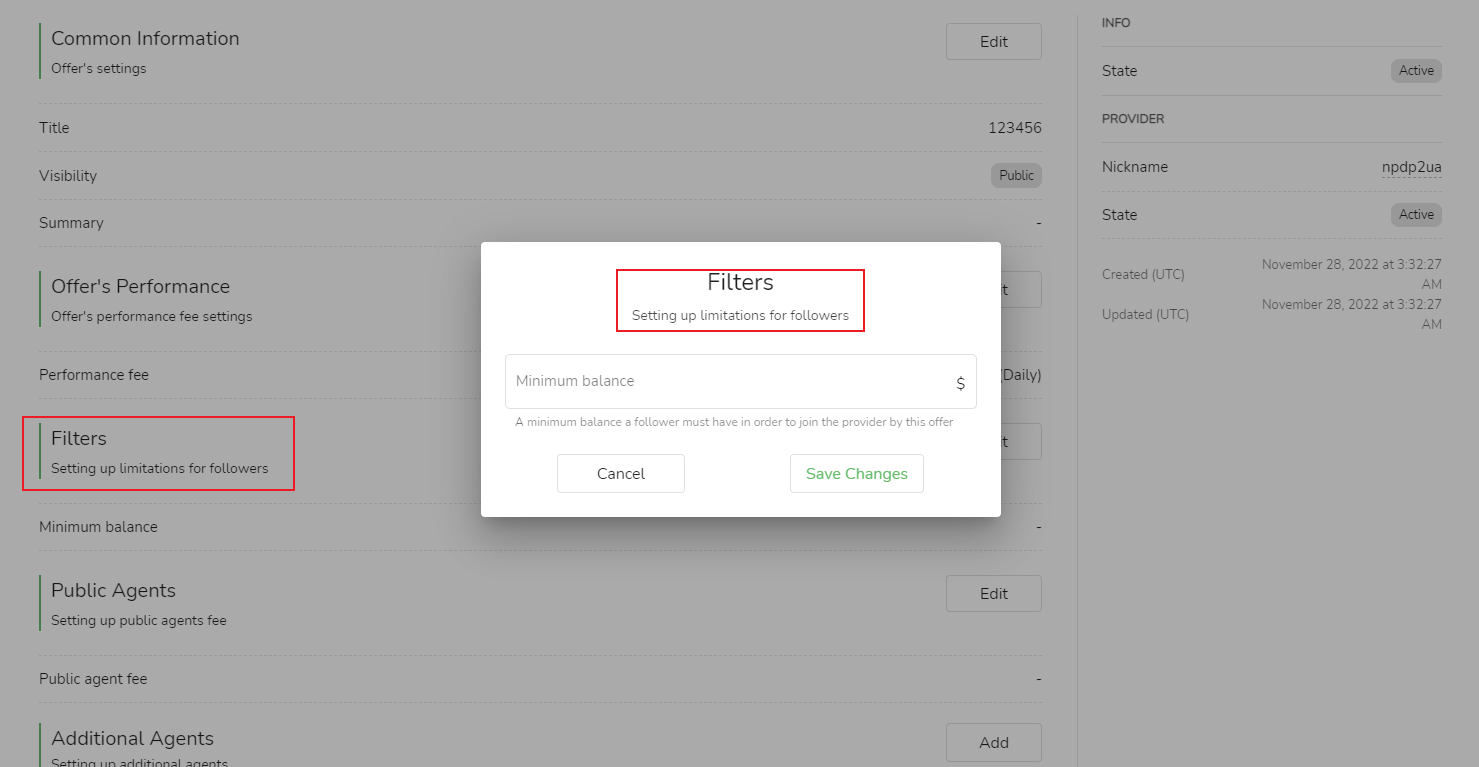Screen dimensions: 1479x767
Task: Click the Additional Agents heading
Action: click(x=132, y=739)
